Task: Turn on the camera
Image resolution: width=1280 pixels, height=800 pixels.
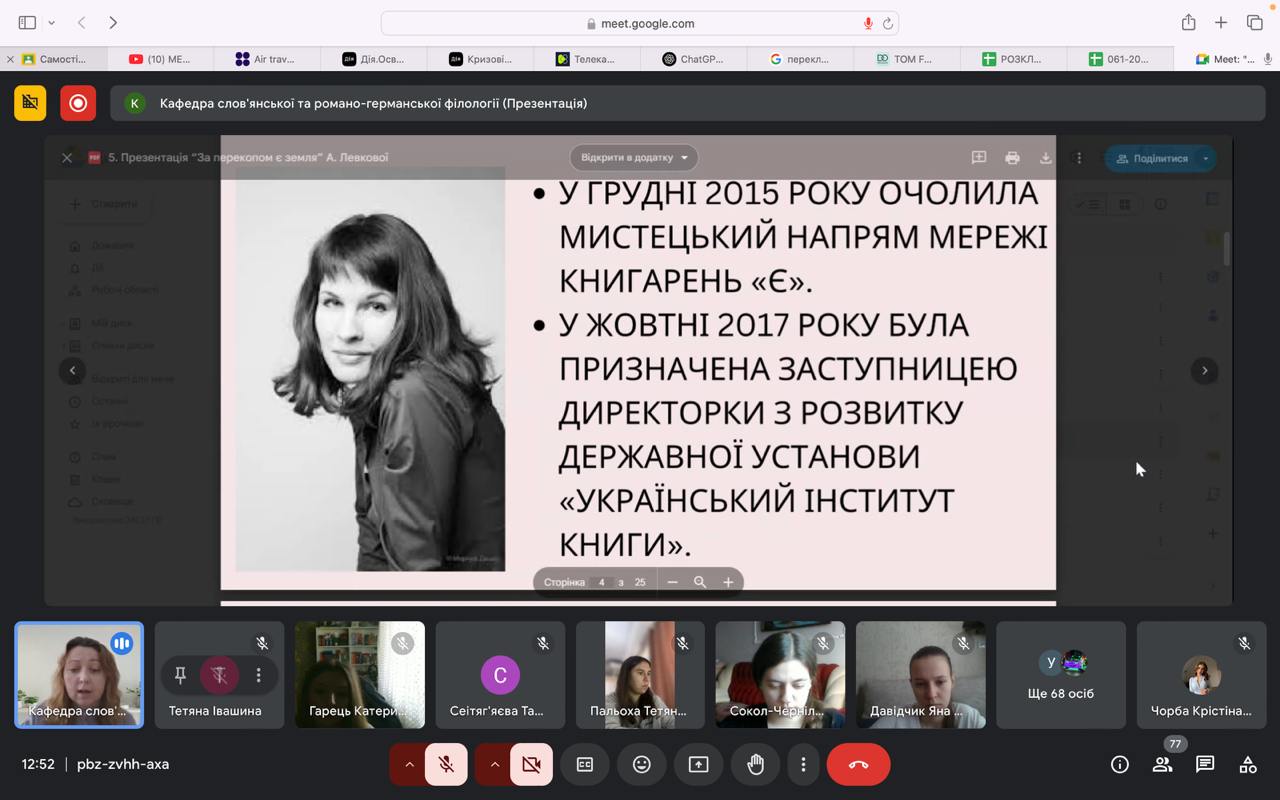Action: tap(531, 764)
